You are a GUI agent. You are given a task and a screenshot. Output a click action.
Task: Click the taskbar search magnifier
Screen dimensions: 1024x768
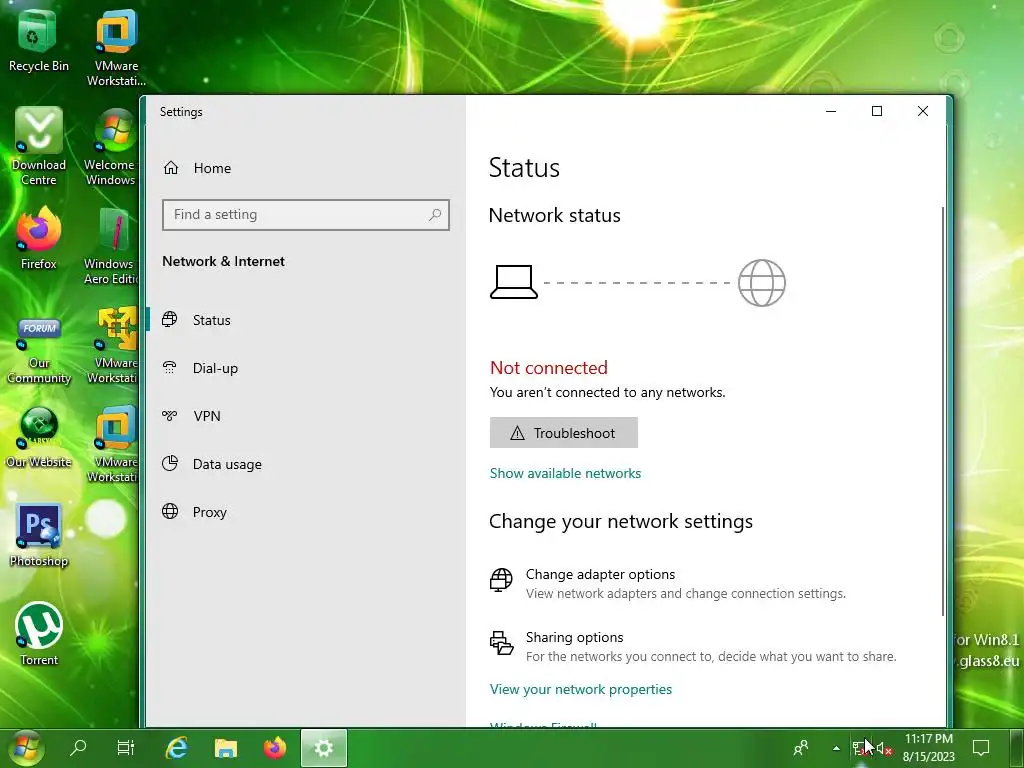(78, 747)
